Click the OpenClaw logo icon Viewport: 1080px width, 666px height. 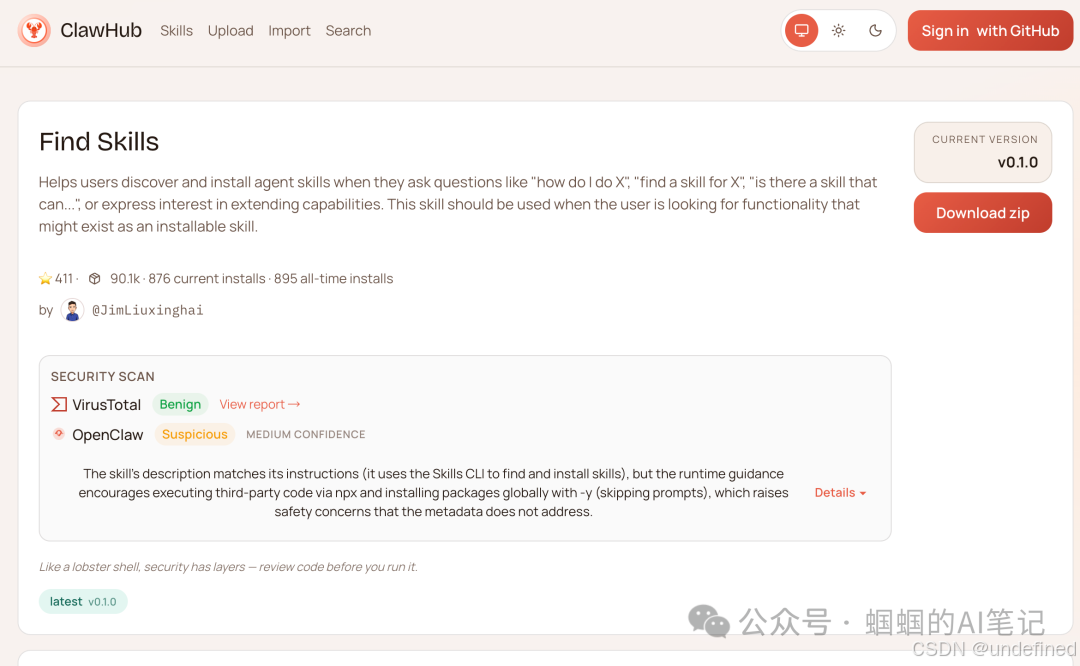(x=59, y=434)
